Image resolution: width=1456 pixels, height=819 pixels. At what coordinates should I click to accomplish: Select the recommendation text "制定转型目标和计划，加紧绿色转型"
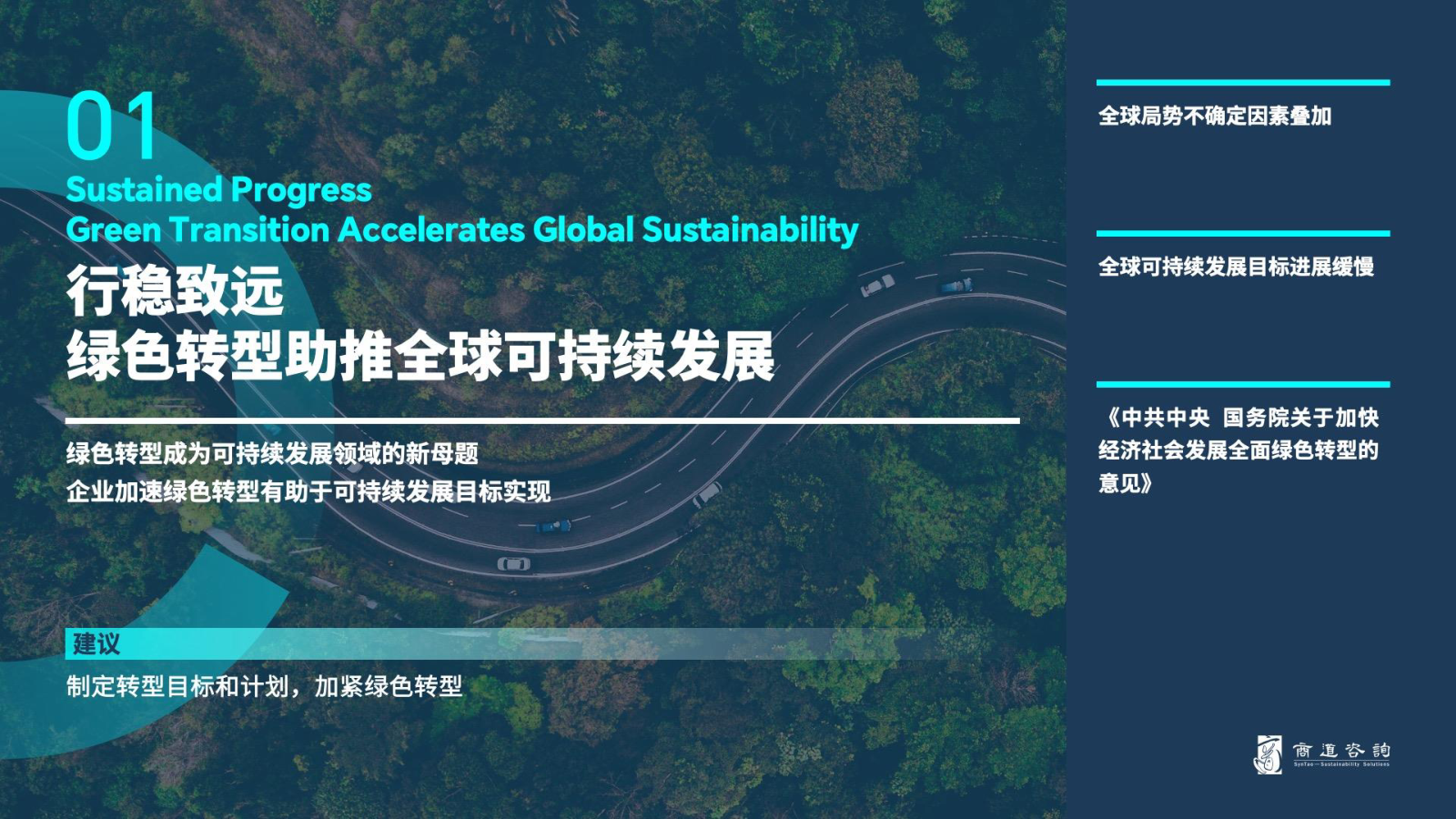(x=264, y=686)
